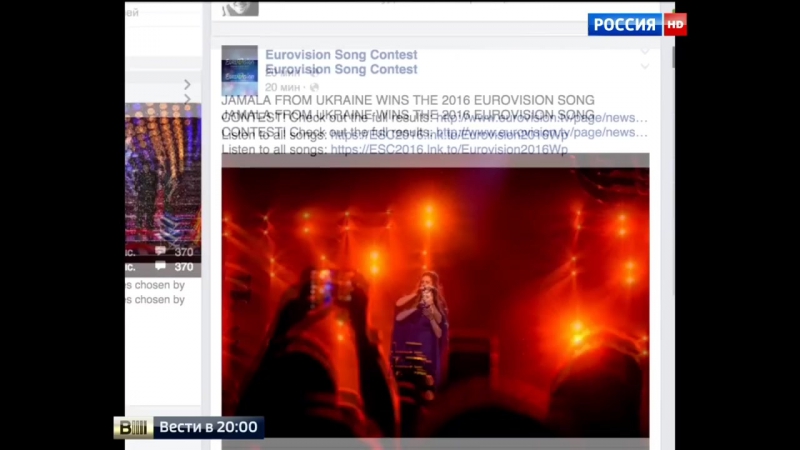
Task: Click the page's vertical scrollbar handle
Action: coord(673,57)
